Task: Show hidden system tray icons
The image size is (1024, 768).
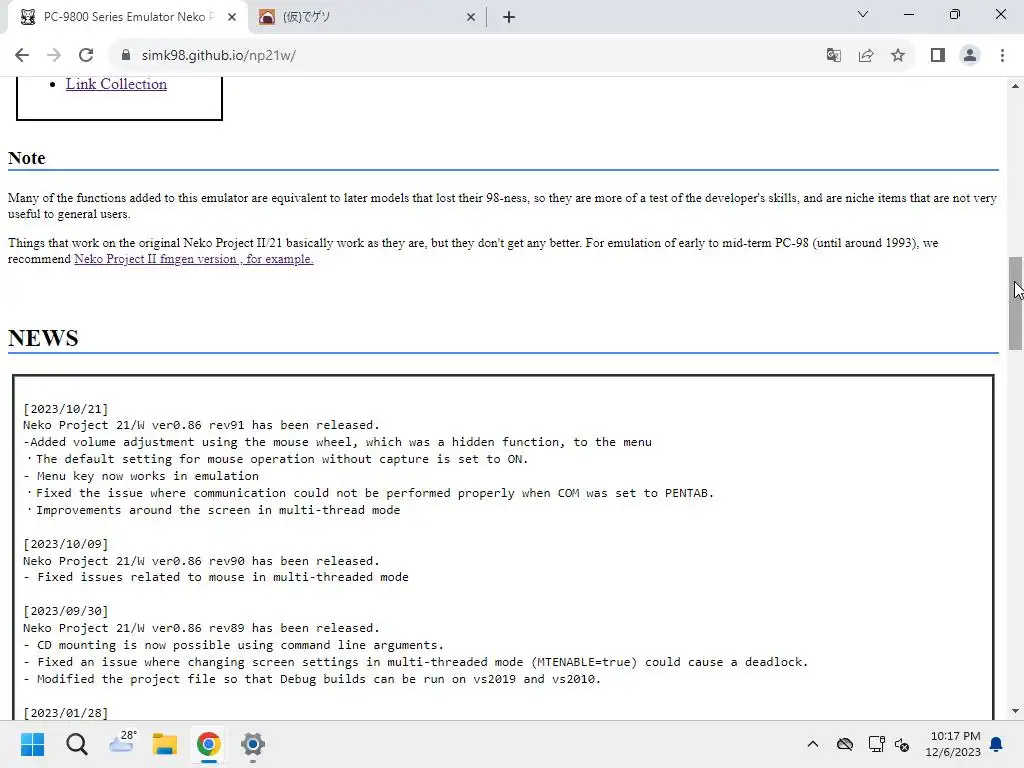Action: coord(812,744)
